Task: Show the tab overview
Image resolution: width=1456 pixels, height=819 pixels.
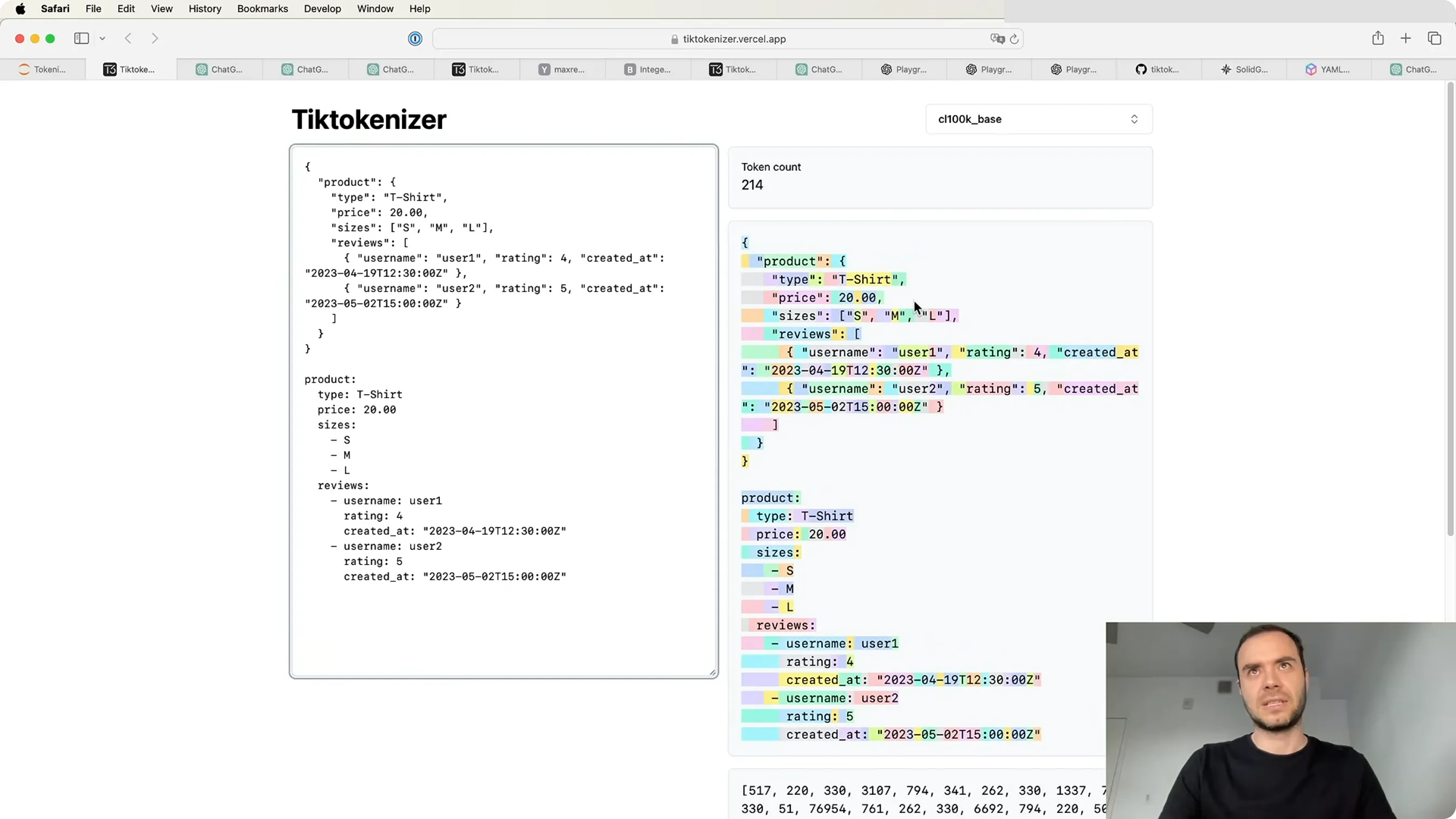Action: click(x=1434, y=38)
